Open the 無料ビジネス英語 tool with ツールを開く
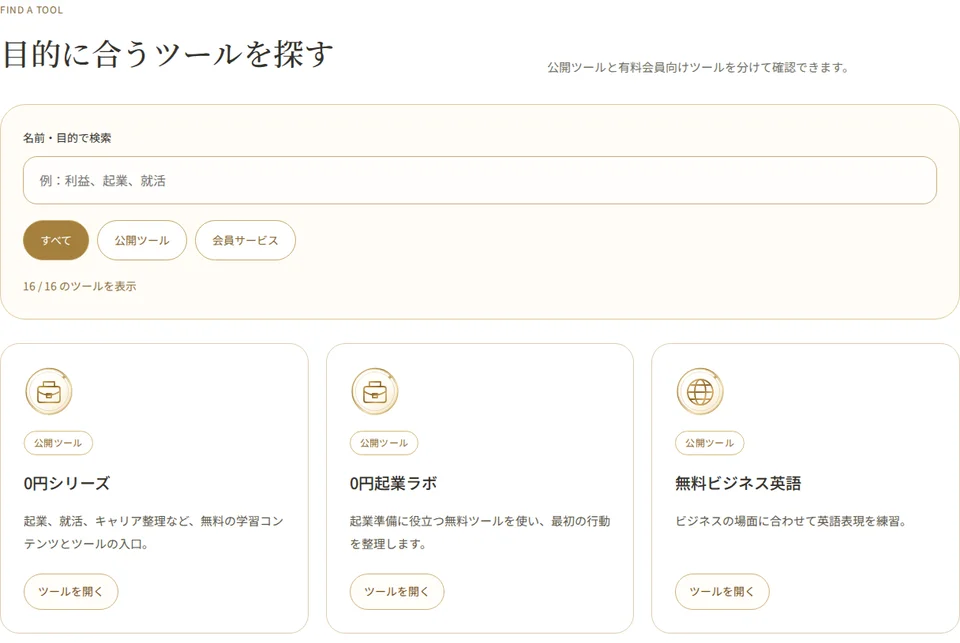This screenshot has height=643, width=960. (x=722, y=592)
